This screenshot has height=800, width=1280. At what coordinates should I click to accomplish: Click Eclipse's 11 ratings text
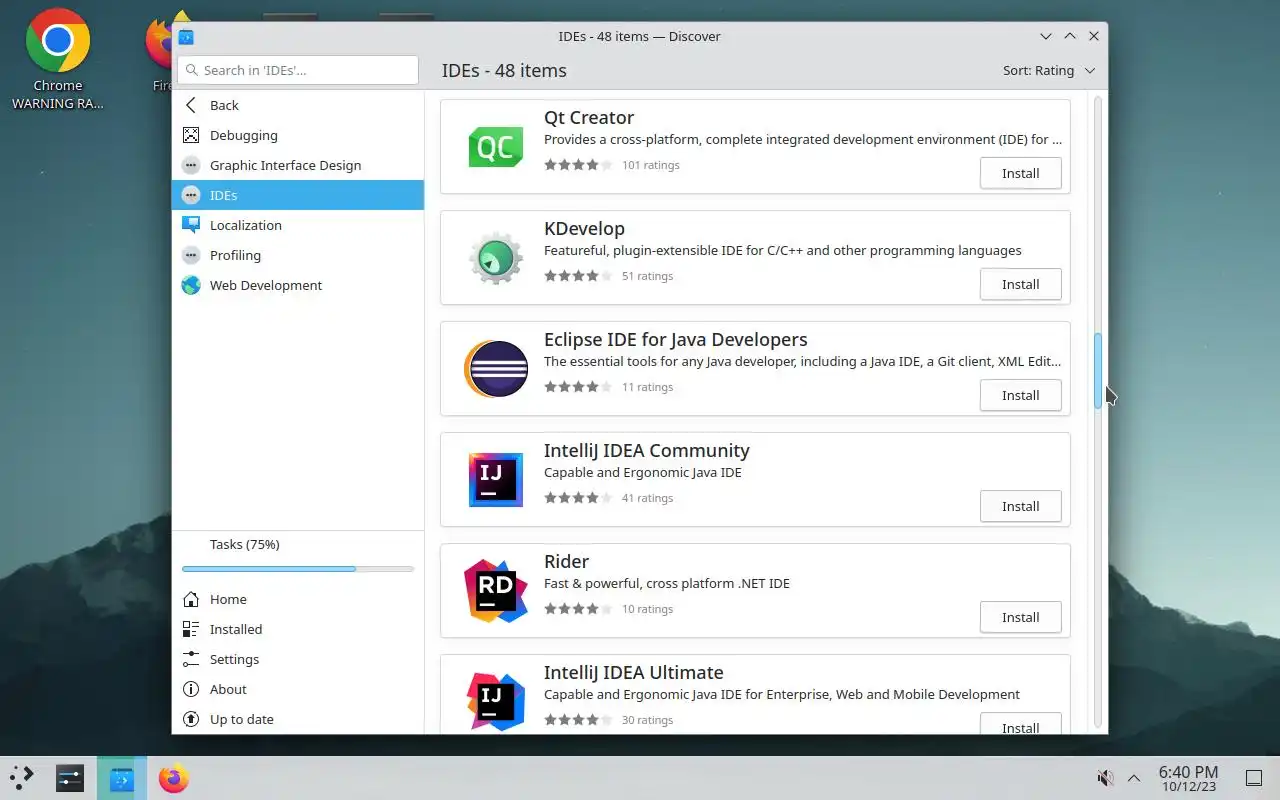pyautogui.click(x=647, y=387)
